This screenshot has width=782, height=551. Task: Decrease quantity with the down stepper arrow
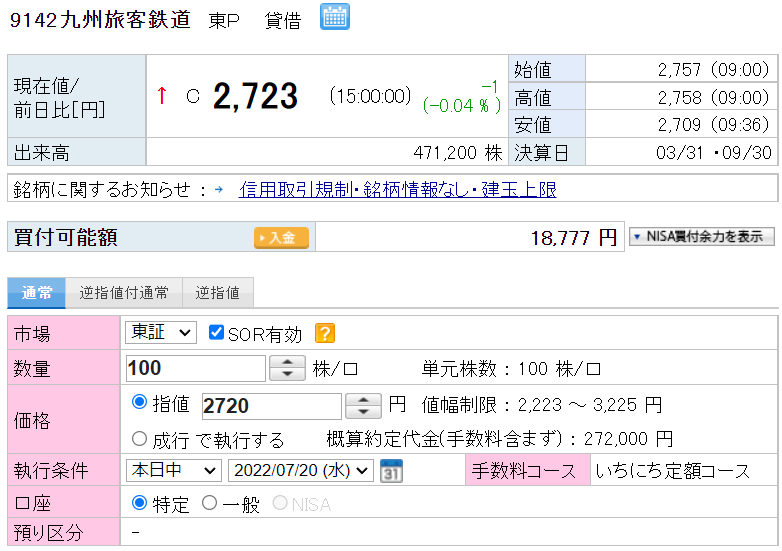[288, 375]
